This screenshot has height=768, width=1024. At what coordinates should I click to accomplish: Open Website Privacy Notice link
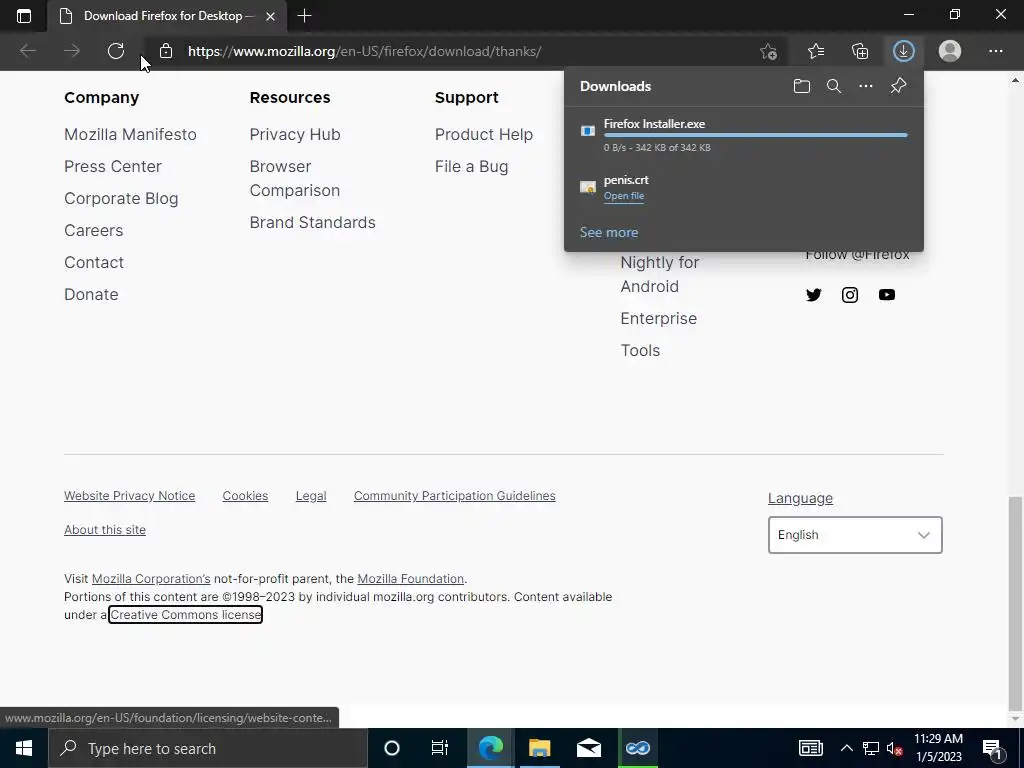coord(129,496)
